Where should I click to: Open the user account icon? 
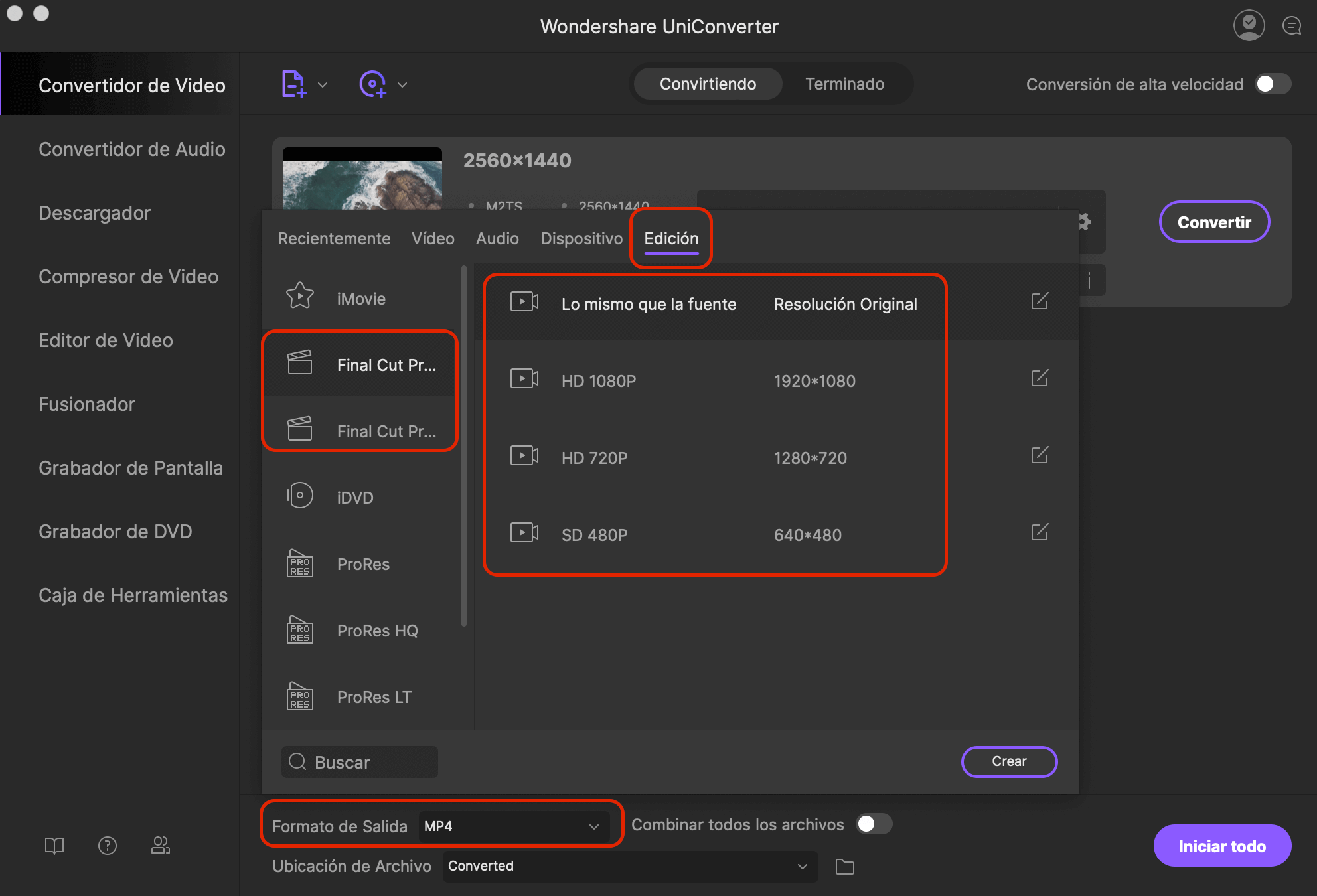click(x=1249, y=26)
